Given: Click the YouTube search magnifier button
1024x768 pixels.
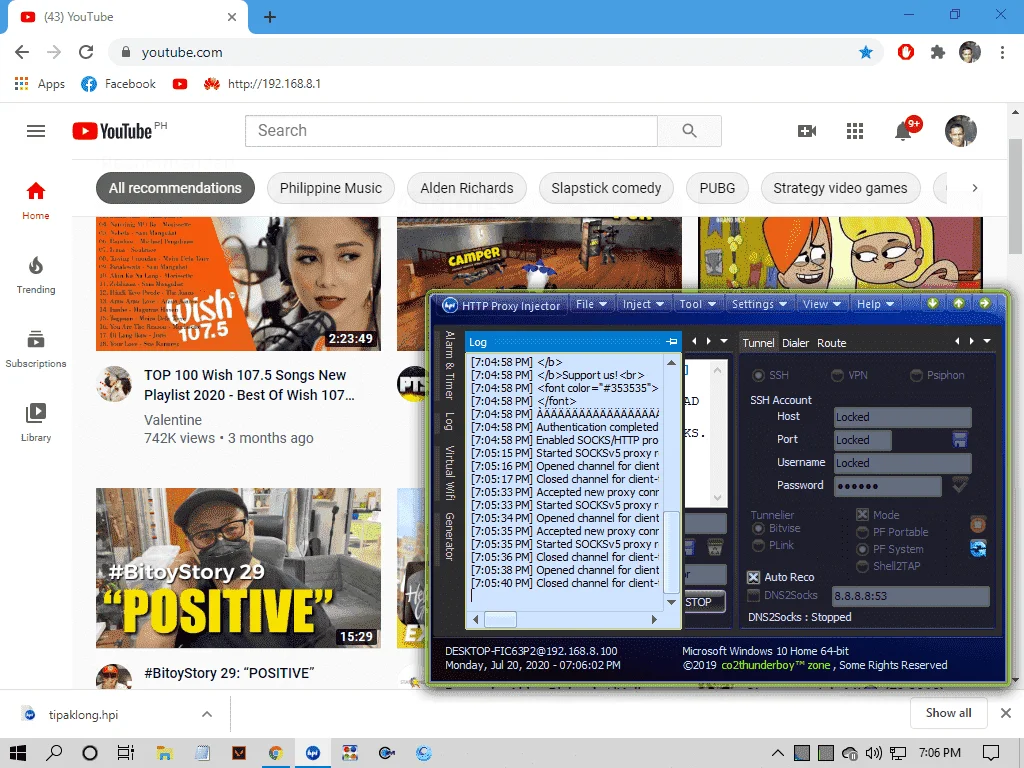Looking at the screenshot, I should [x=689, y=131].
